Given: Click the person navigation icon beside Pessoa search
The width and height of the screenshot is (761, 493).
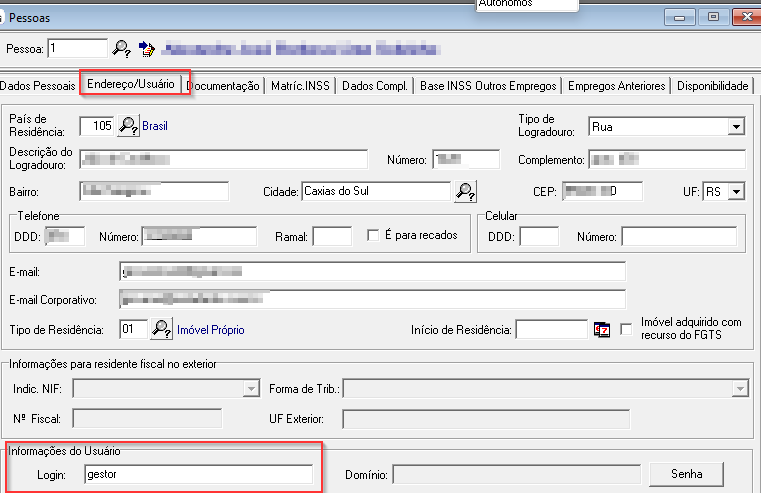Looking at the screenshot, I should tap(147, 48).
